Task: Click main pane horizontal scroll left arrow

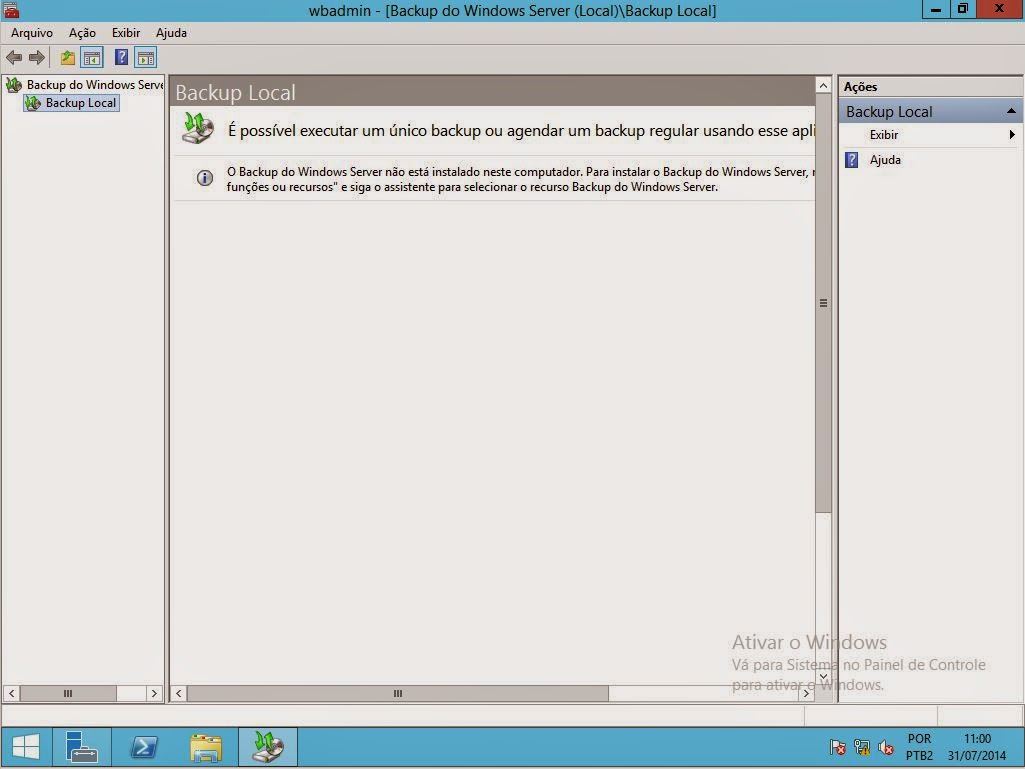Action: 178,693
